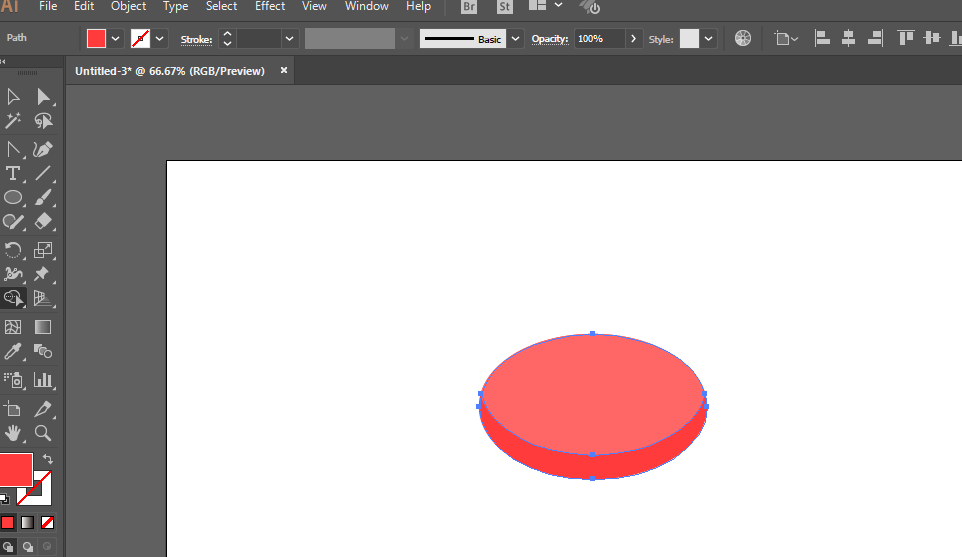Expand the Opacity slider arrow

pyautogui.click(x=633, y=39)
